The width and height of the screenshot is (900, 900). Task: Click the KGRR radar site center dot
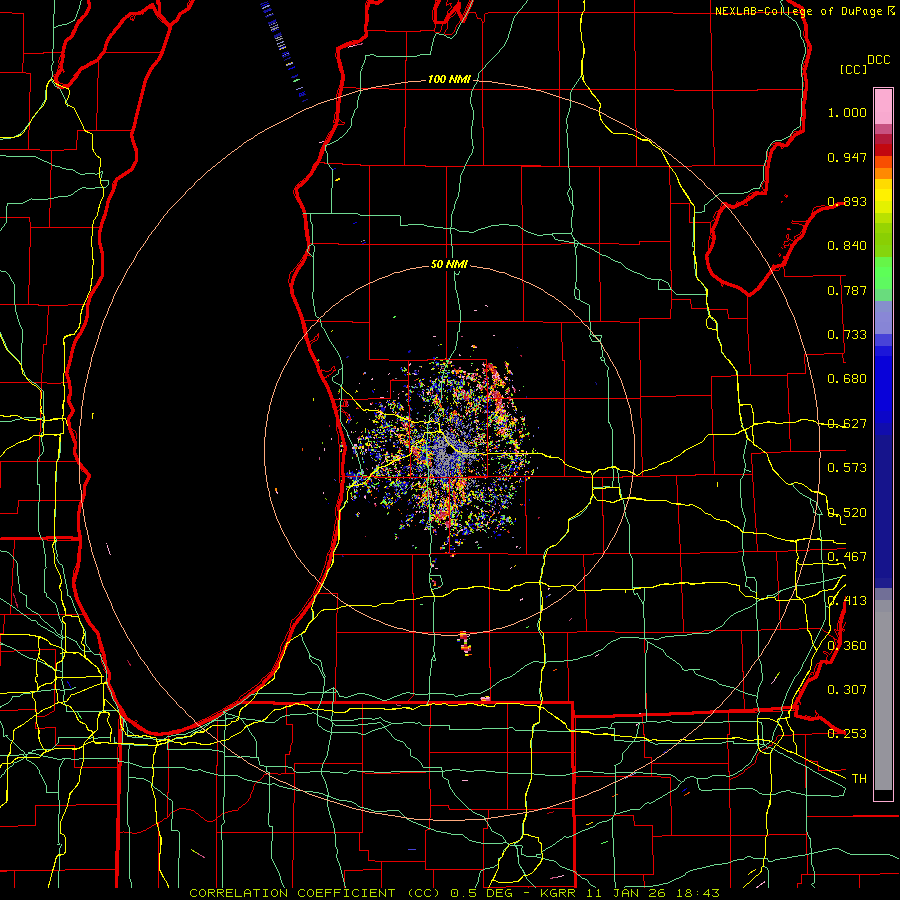[449, 451]
